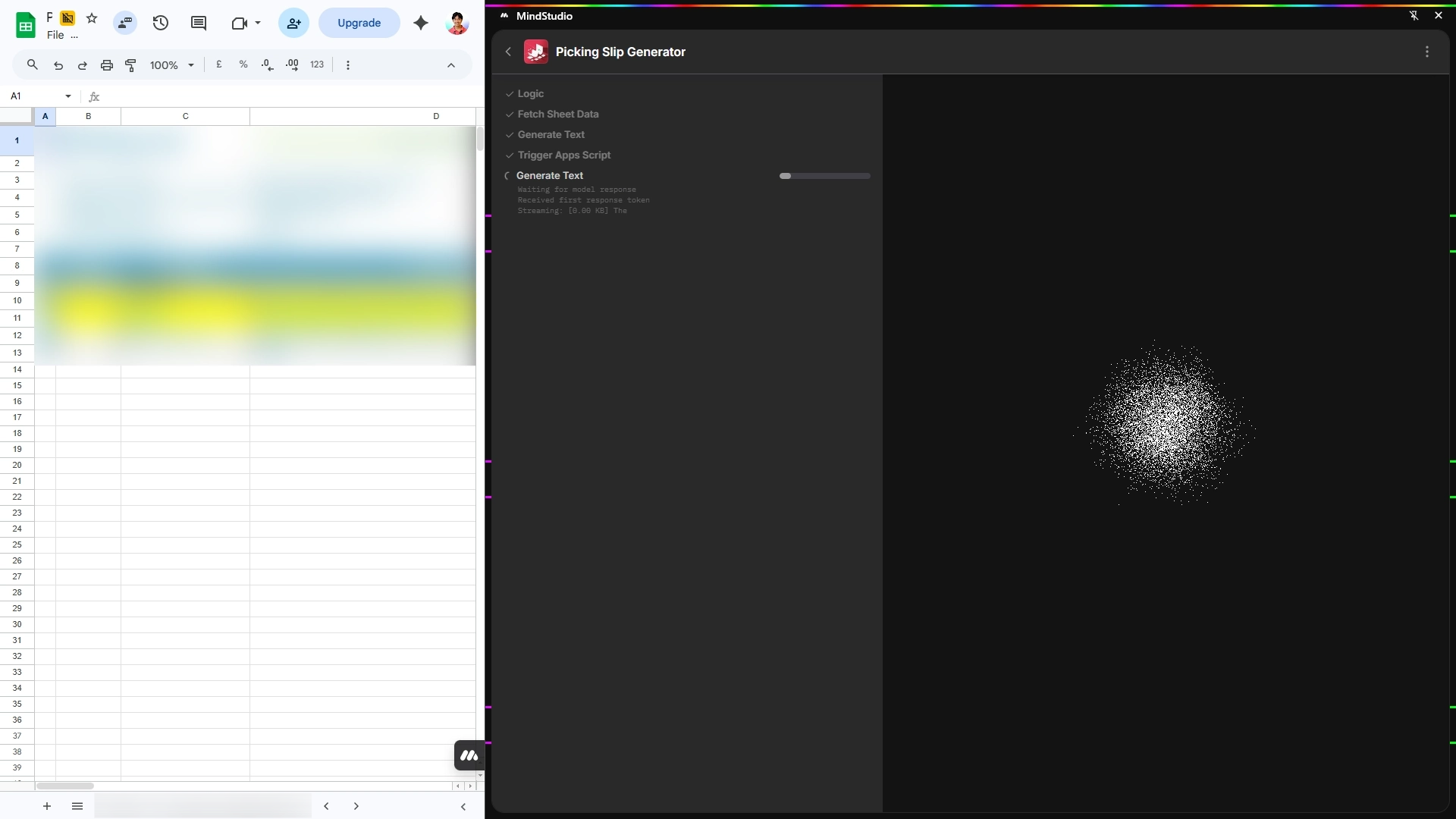
Task: Click the sheet's vertical scrollbar thumb
Action: pyautogui.click(x=480, y=139)
